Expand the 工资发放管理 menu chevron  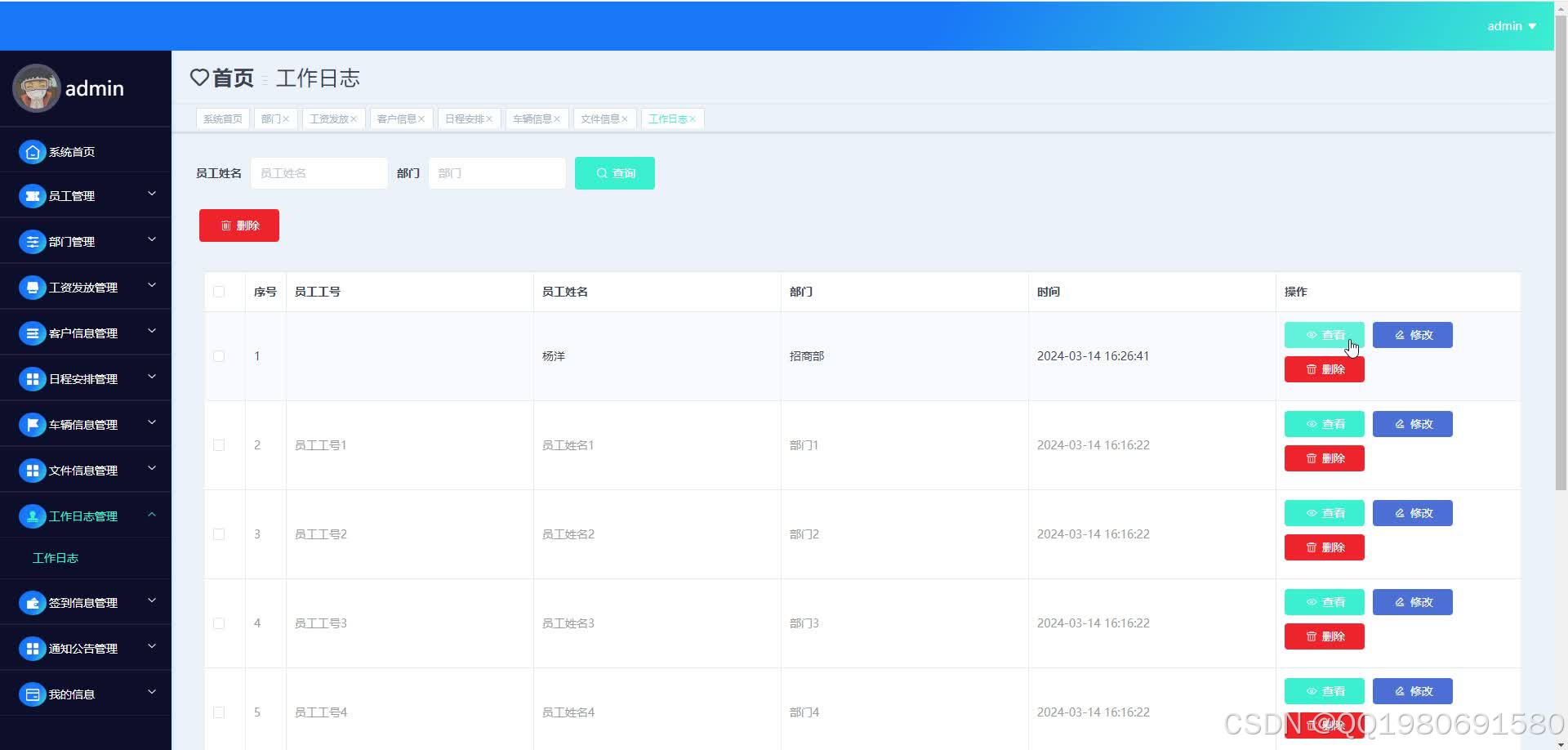click(152, 285)
